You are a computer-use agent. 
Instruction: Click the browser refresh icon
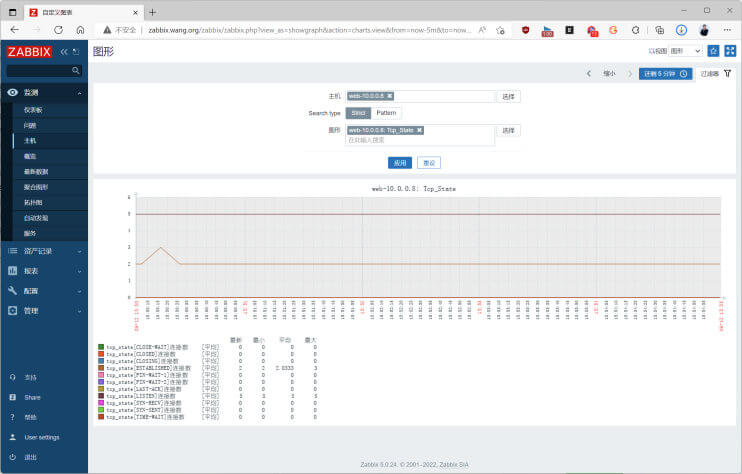coord(58,30)
